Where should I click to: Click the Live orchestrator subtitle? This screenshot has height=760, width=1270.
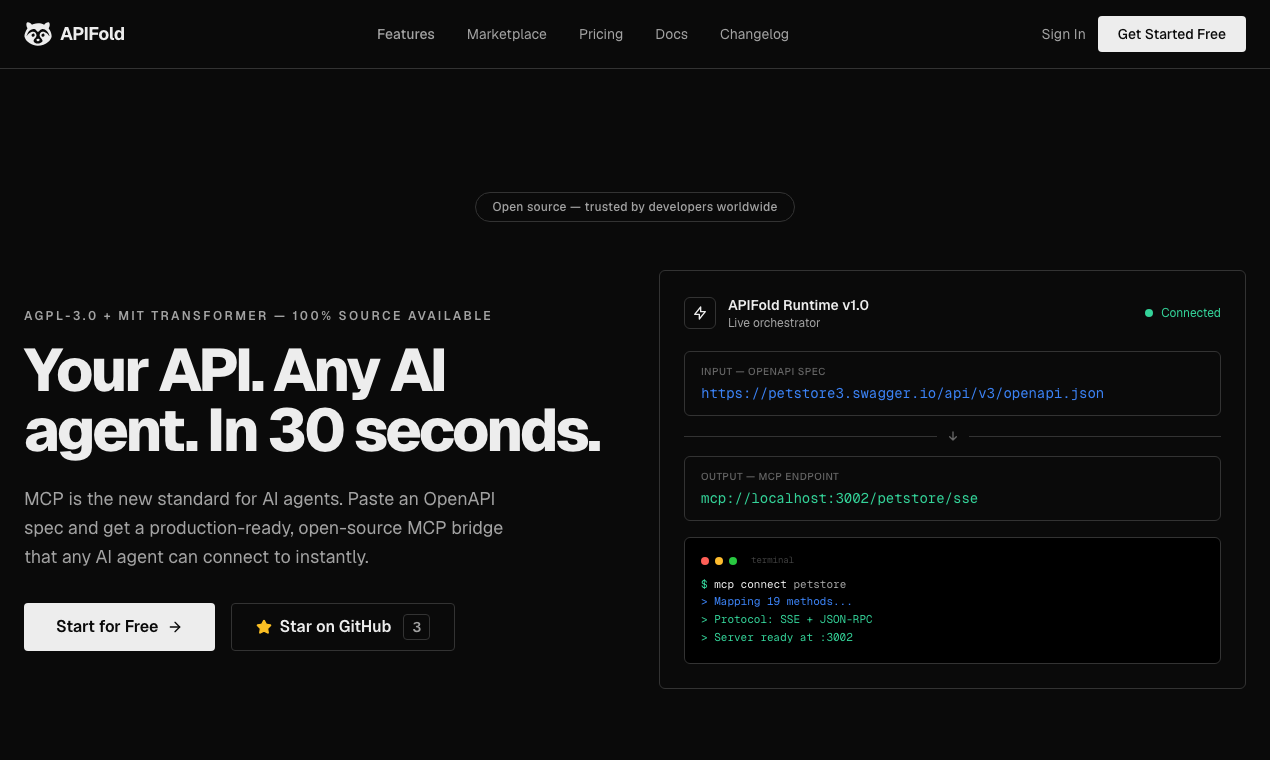(x=774, y=323)
